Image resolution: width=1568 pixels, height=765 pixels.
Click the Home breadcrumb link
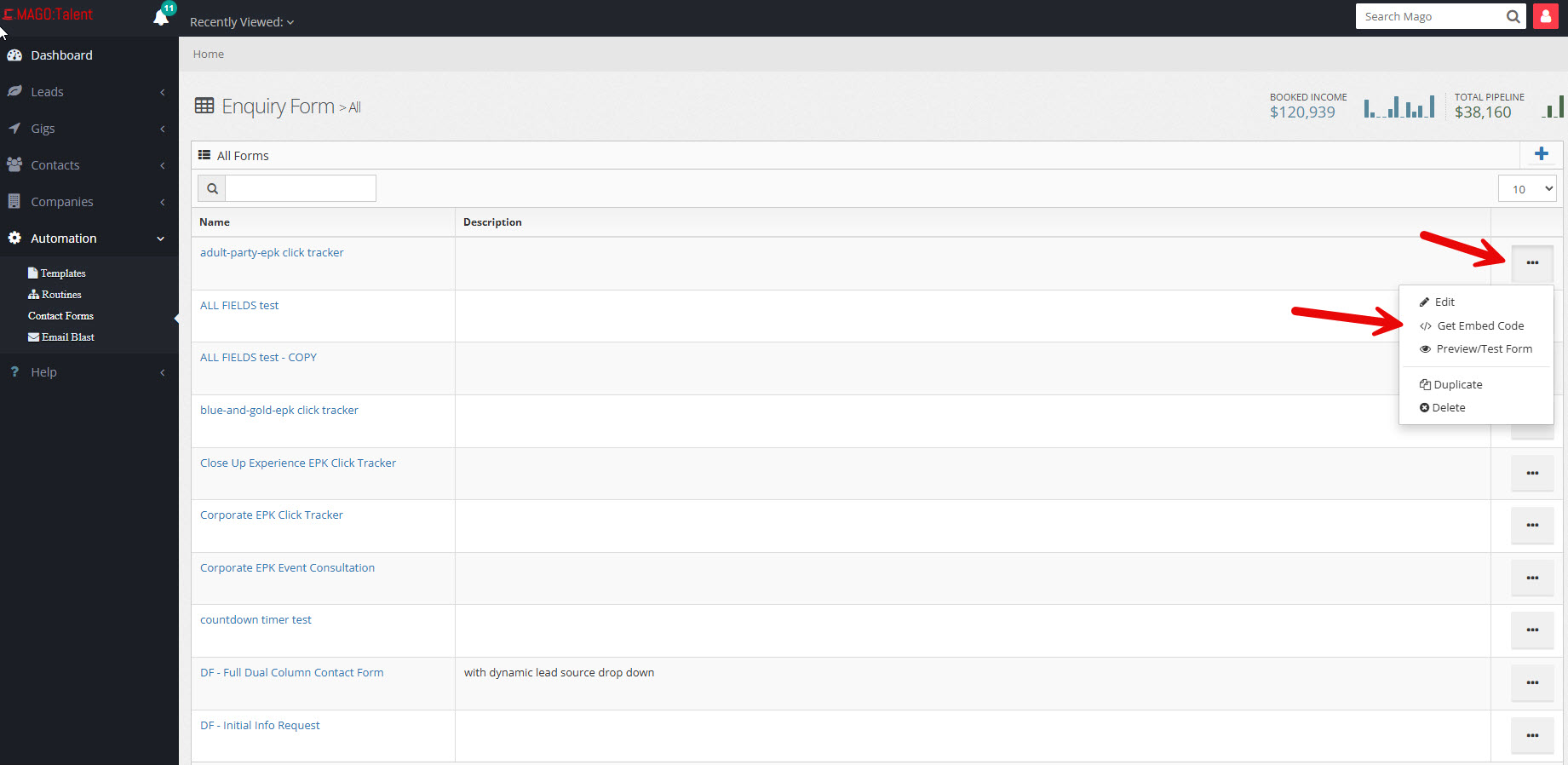pos(209,54)
